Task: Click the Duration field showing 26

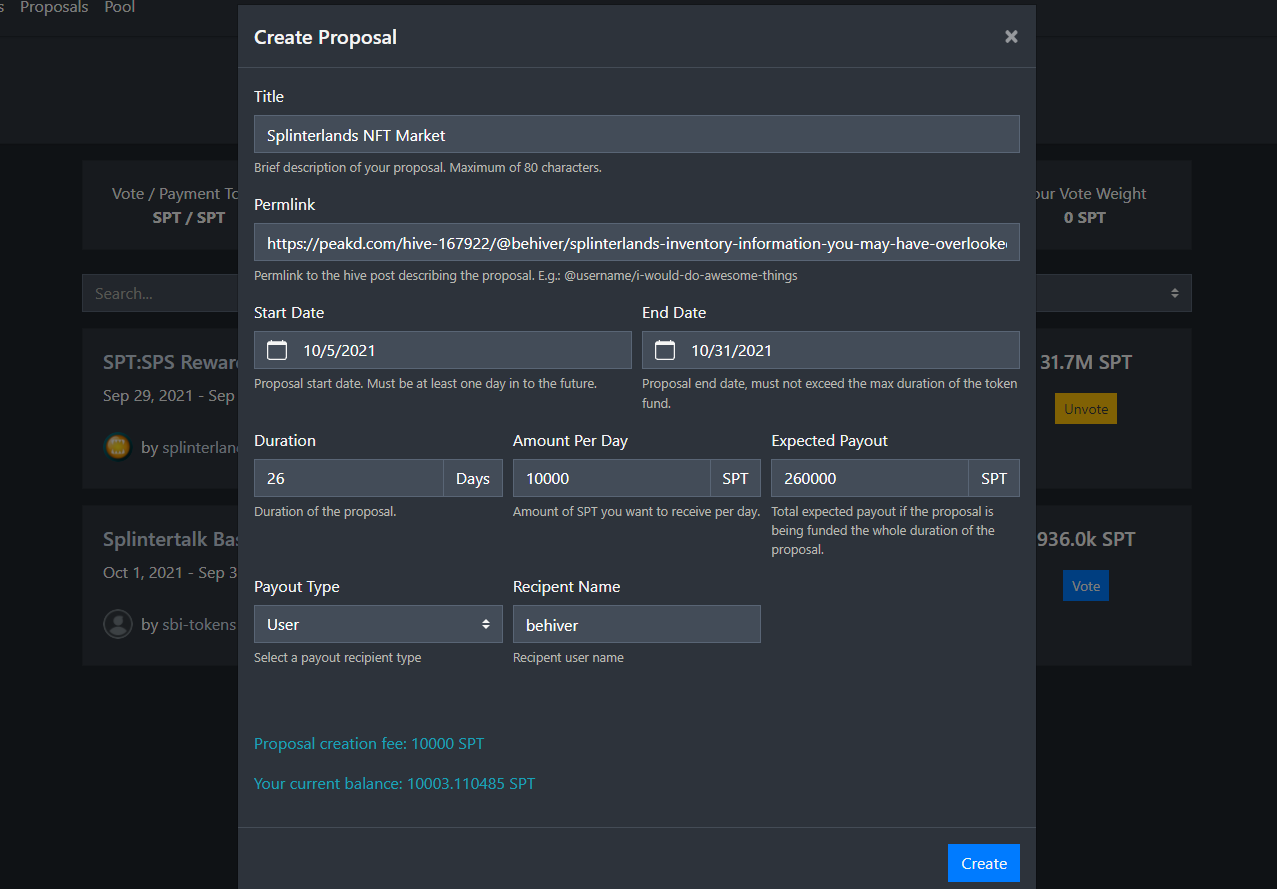Action: 349,478
